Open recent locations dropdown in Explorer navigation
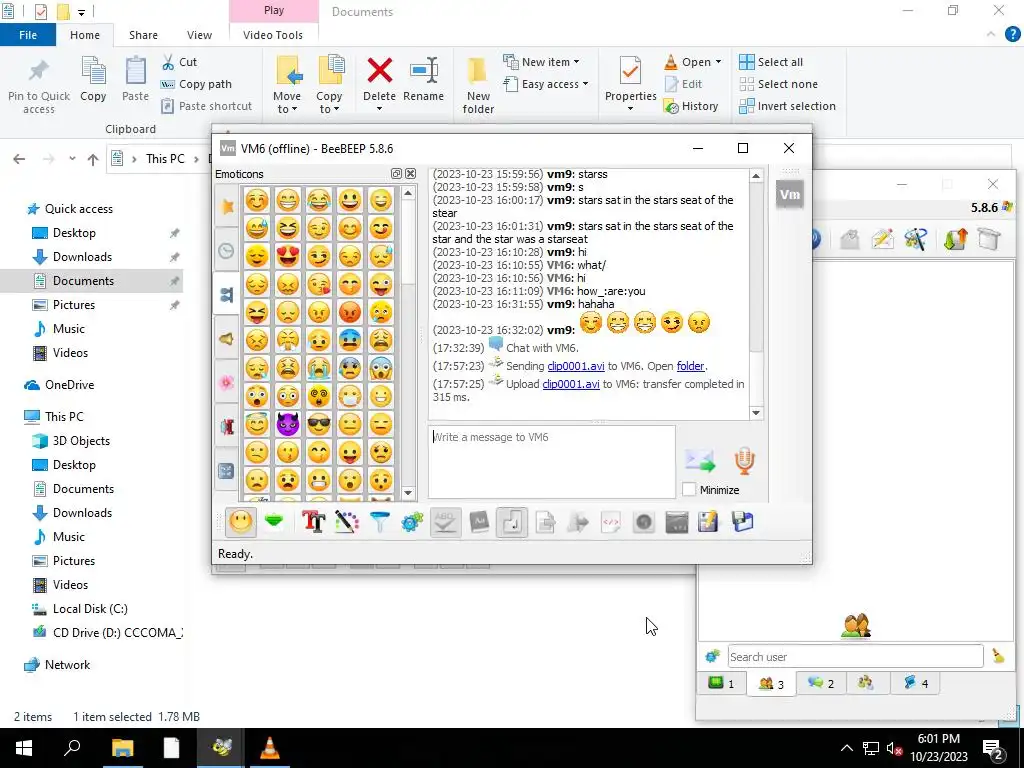1024x768 pixels. click(72, 159)
